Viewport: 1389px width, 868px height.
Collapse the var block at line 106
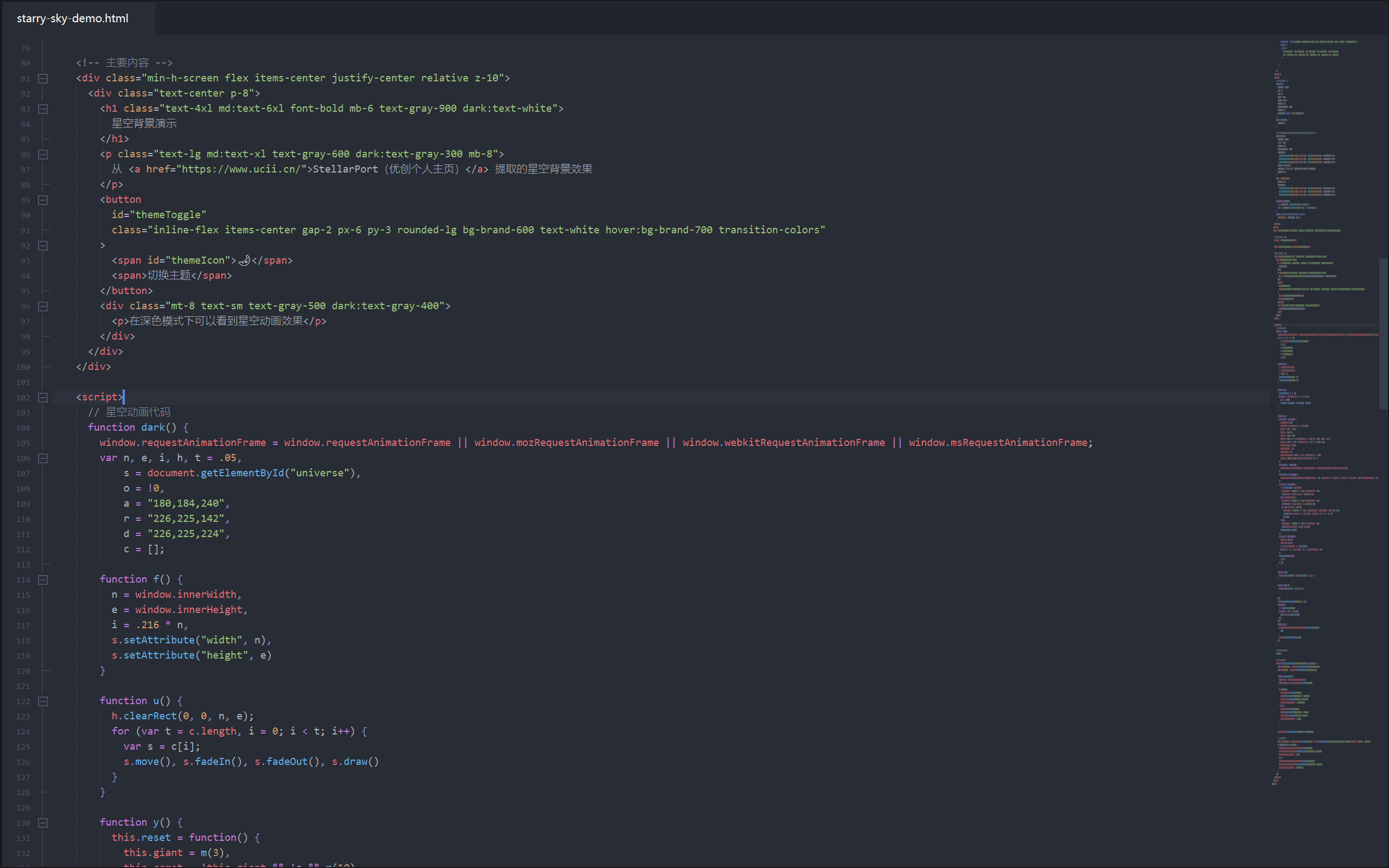click(42, 458)
